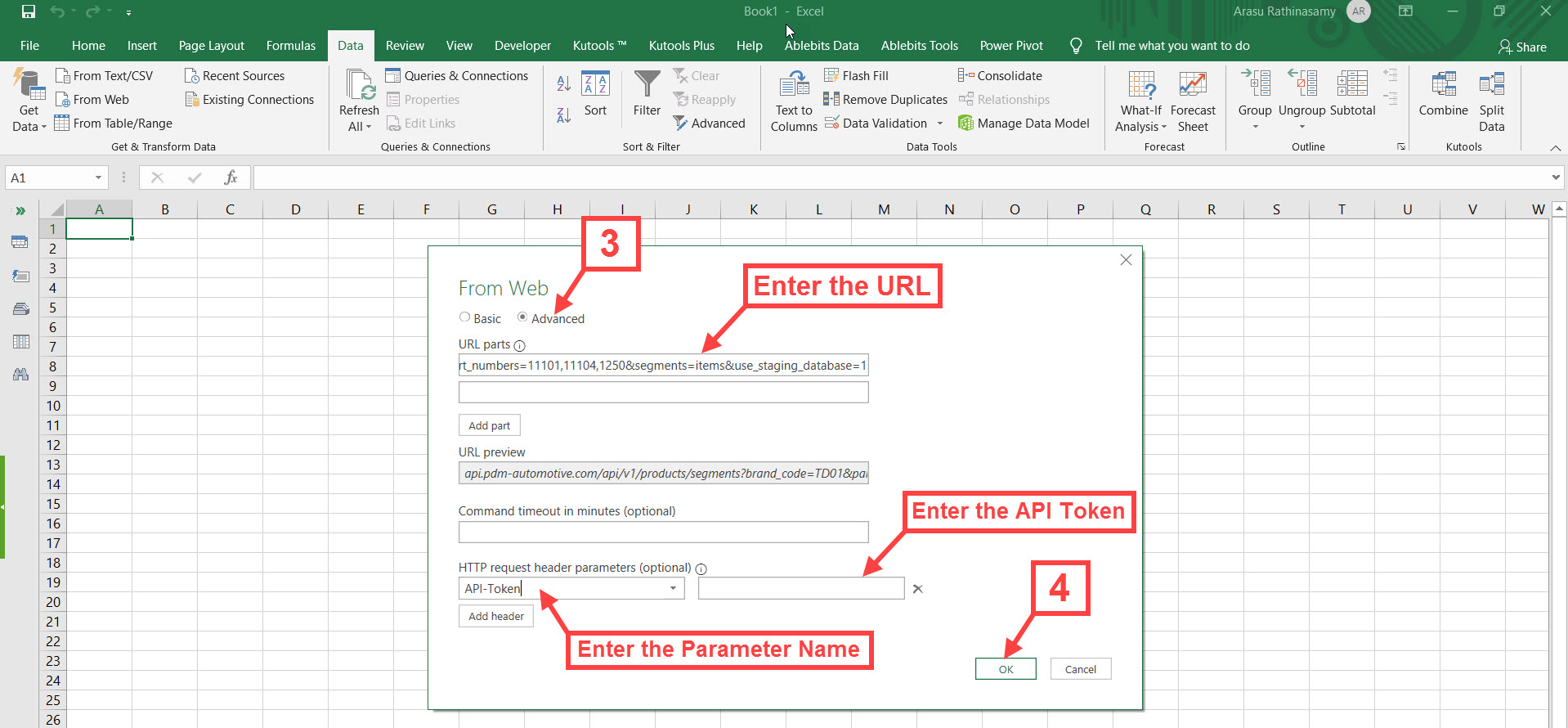Click Kutools Split Data
The image size is (1568, 728).
coord(1492,100)
